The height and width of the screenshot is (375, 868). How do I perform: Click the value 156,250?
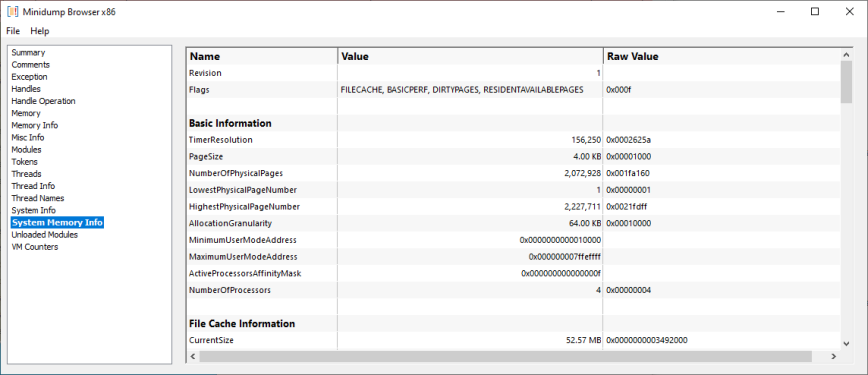[586, 140]
